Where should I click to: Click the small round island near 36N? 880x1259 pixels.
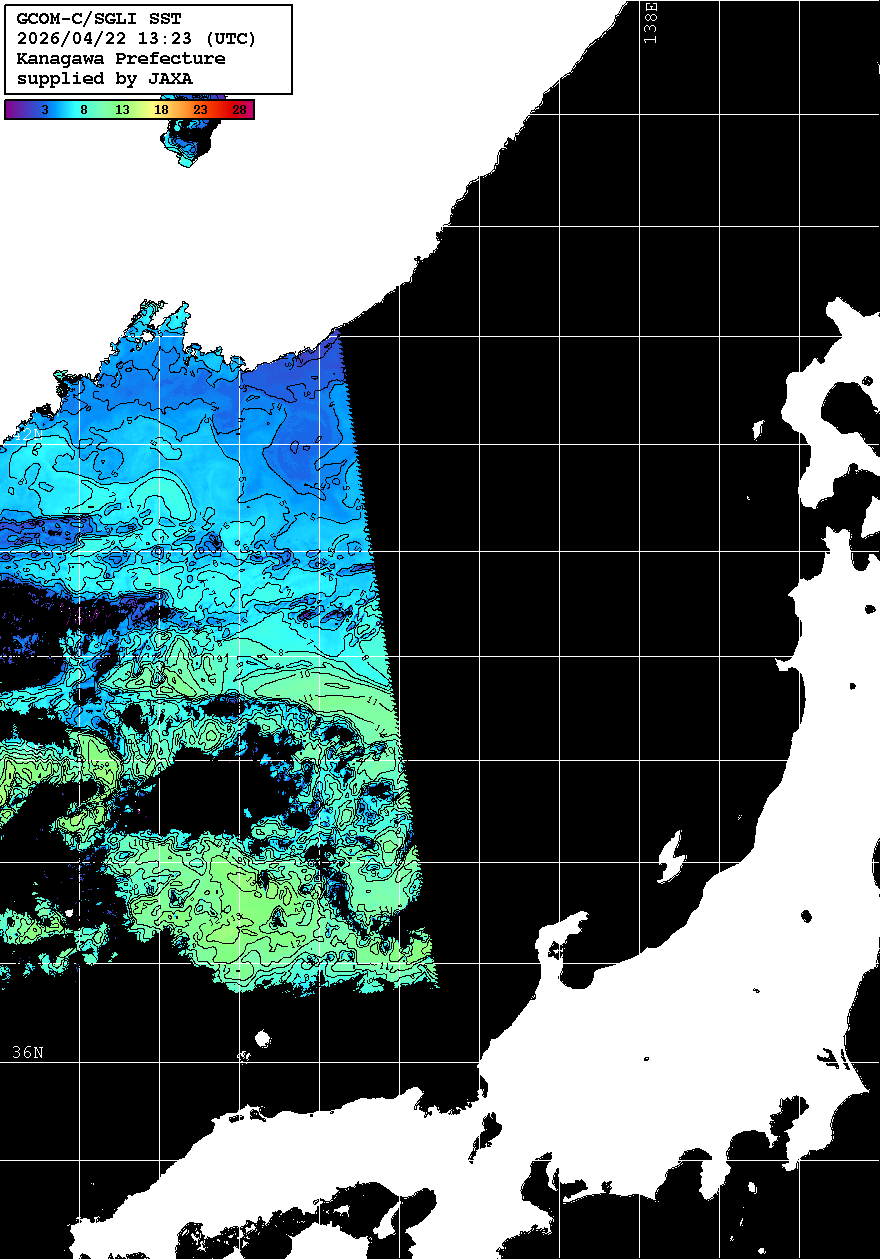click(263, 1039)
